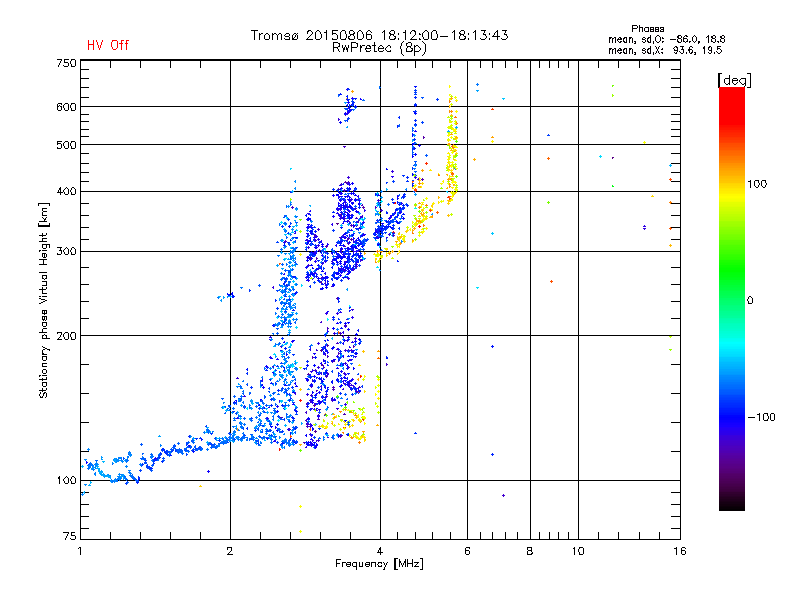This screenshot has width=800, height=600.
Task: Click the colorbar tick label '0'
Action: point(750,301)
